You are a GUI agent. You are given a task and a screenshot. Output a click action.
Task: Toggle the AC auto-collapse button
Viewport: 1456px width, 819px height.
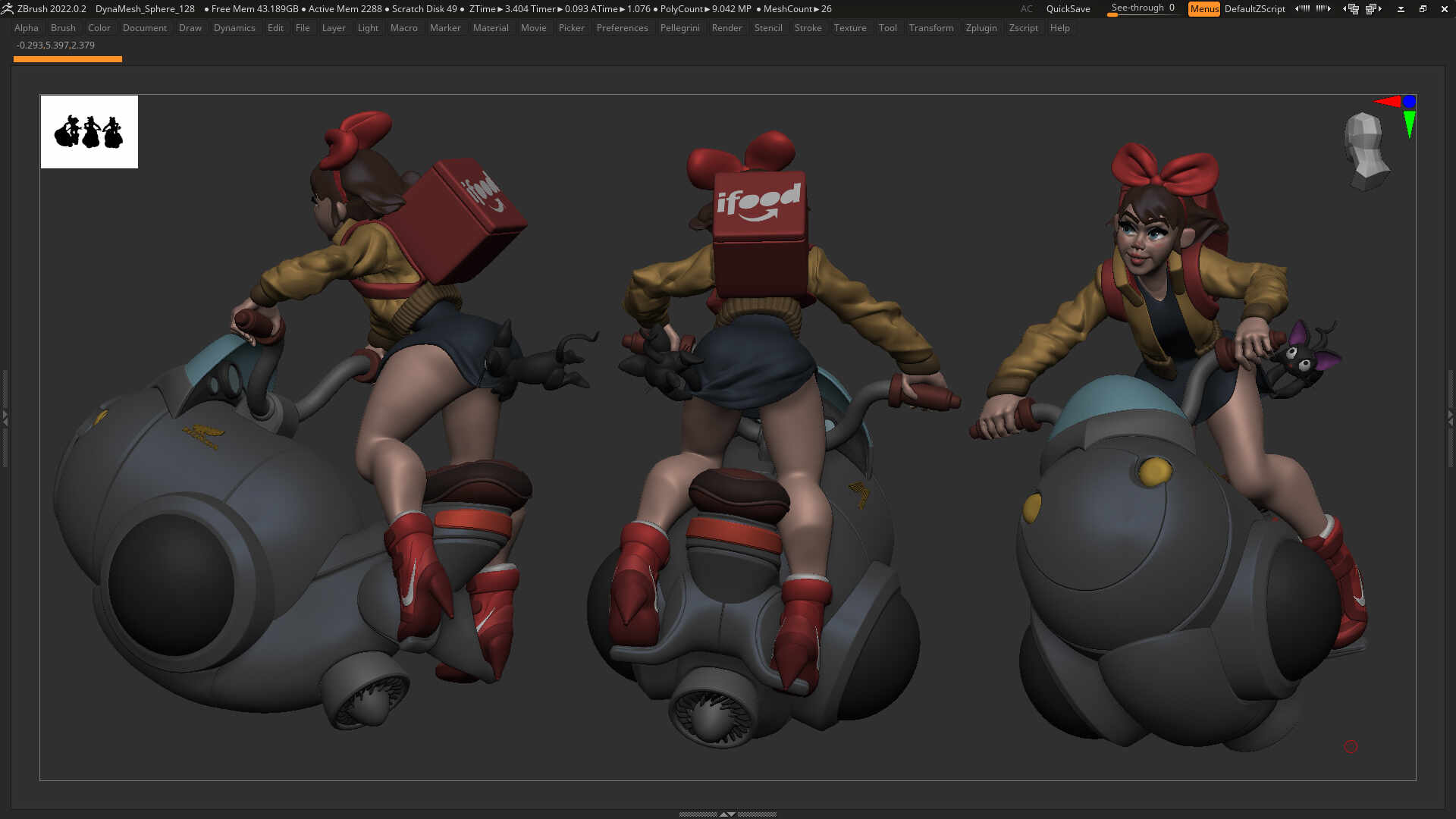pos(1026,9)
